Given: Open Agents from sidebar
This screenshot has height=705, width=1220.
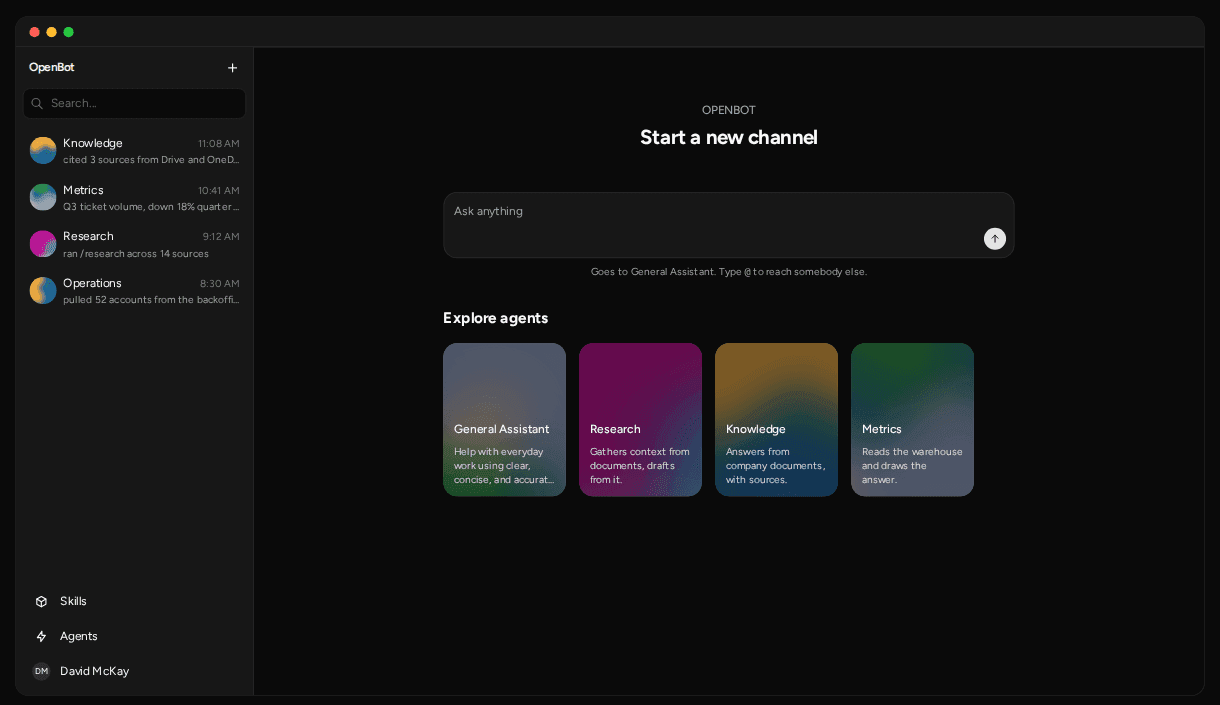Looking at the screenshot, I should (x=134, y=636).
